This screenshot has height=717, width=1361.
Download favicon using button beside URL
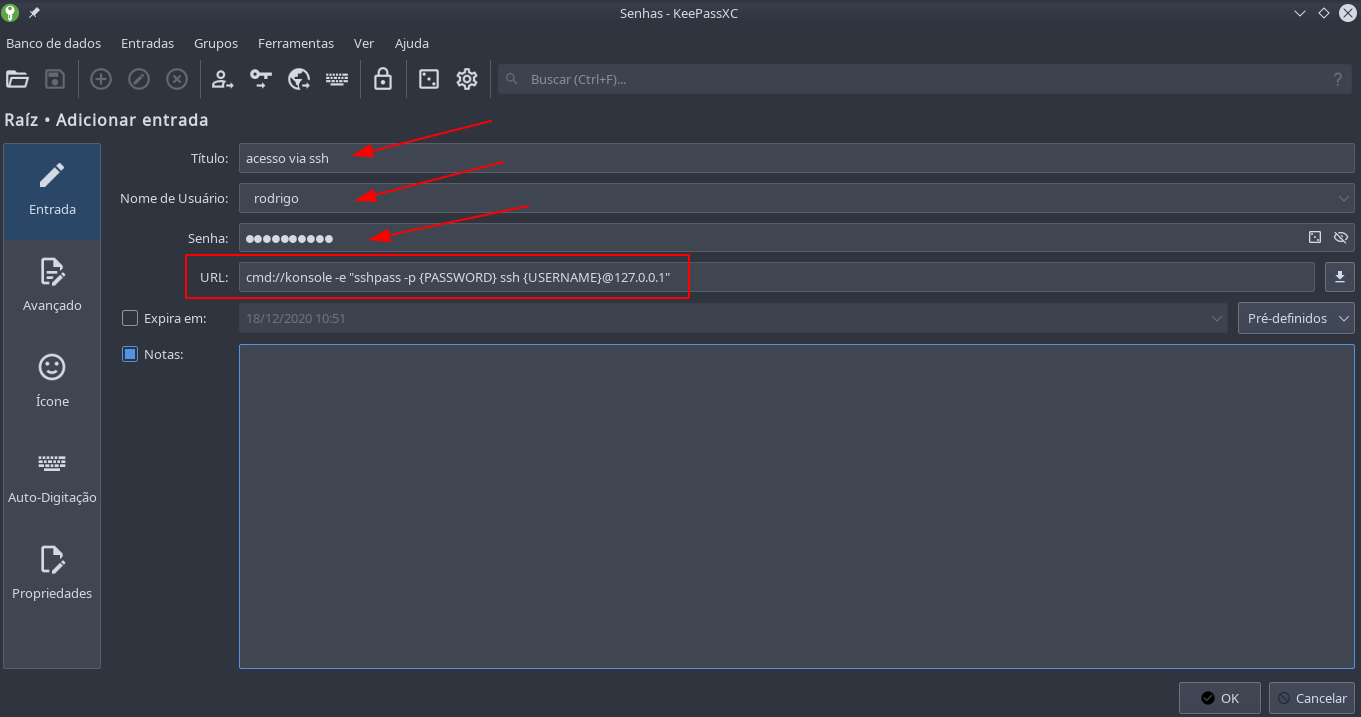pyautogui.click(x=1339, y=277)
